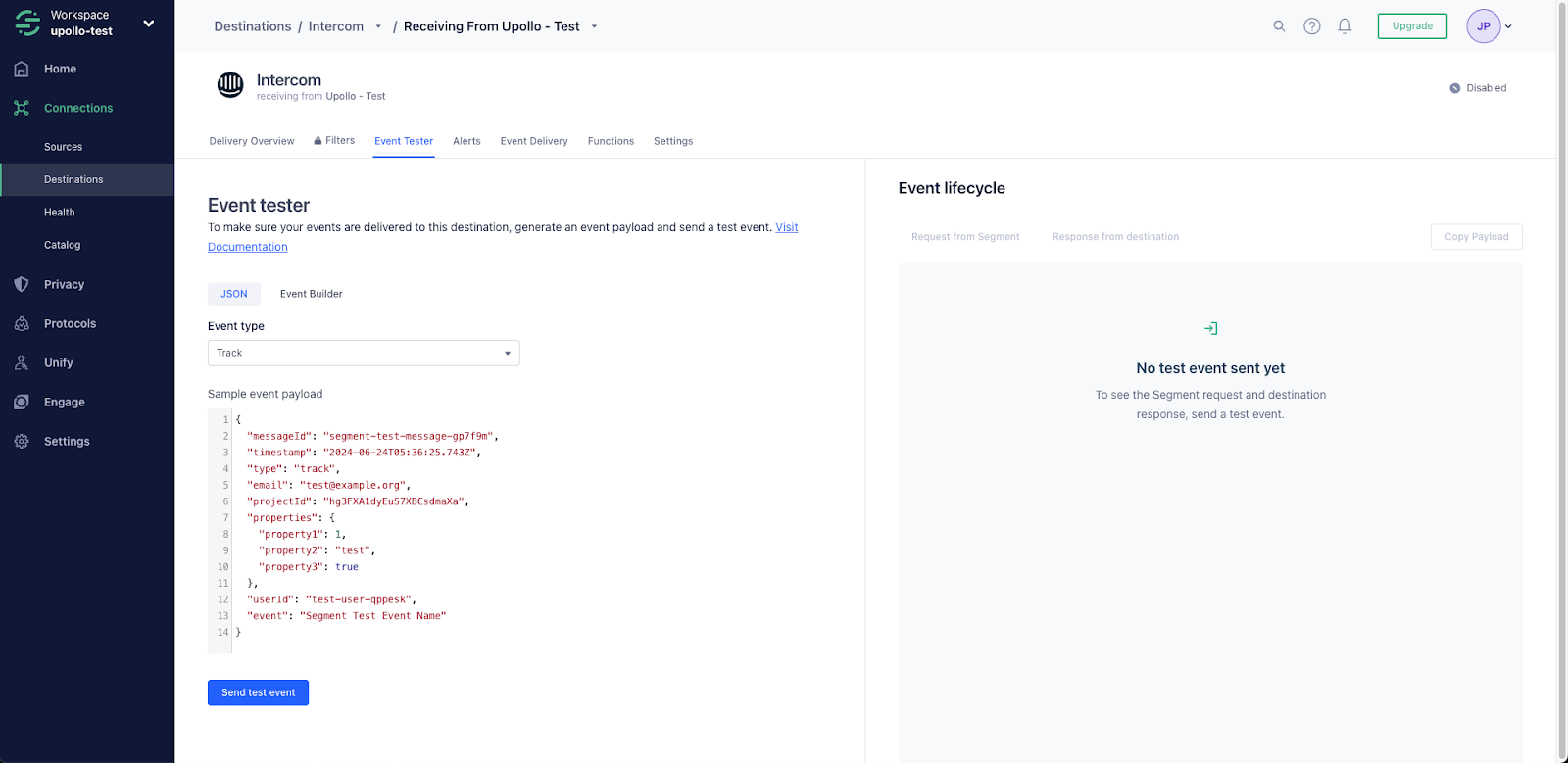Image resolution: width=1568 pixels, height=763 pixels.
Task: Expand the Receiving From Upollo dropdown arrow
Action: 594,26
